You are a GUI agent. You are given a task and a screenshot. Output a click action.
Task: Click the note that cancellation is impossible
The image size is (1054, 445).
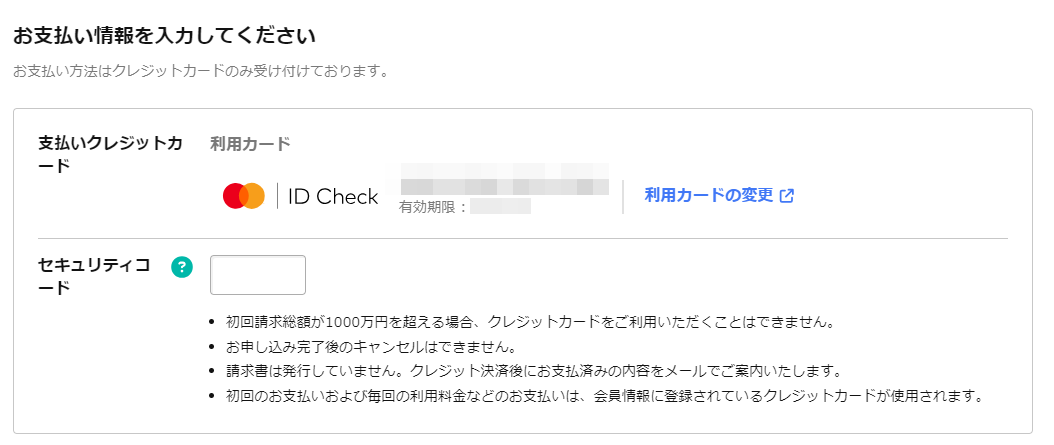pos(371,348)
